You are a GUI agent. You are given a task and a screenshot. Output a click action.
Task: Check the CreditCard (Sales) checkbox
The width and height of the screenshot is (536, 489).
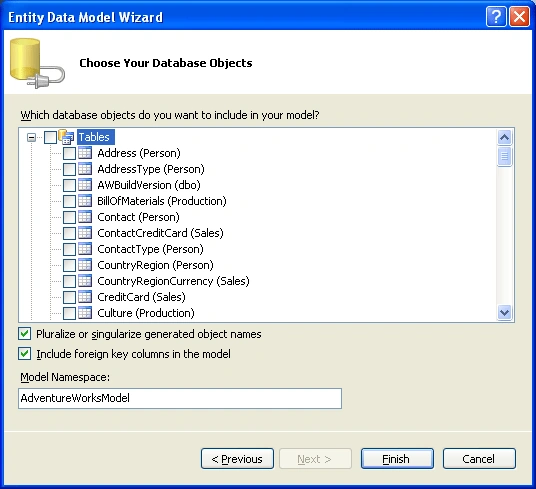[69, 297]
